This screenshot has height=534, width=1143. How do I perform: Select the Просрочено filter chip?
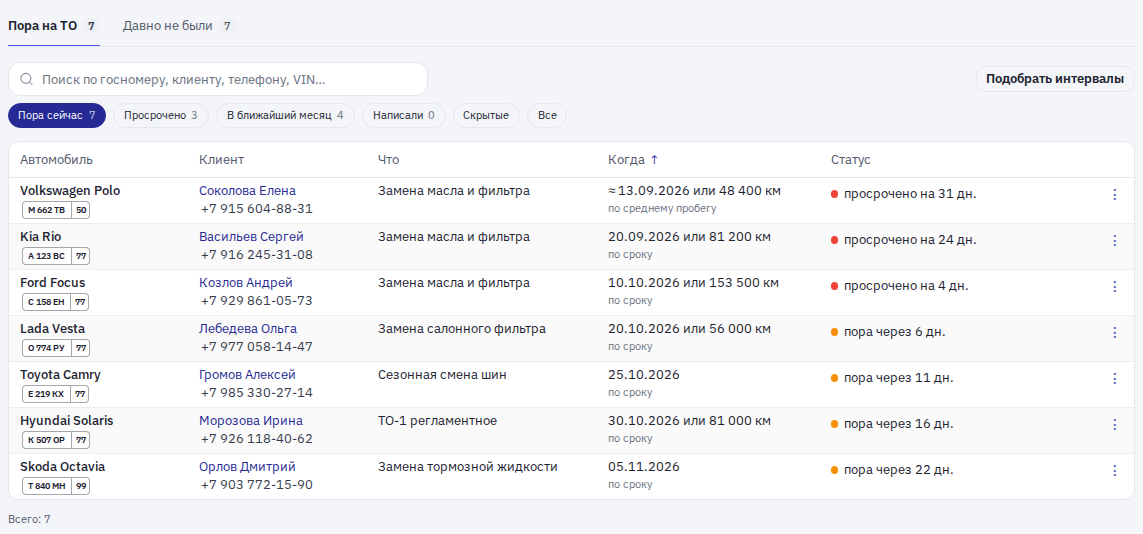pos(160,115)
